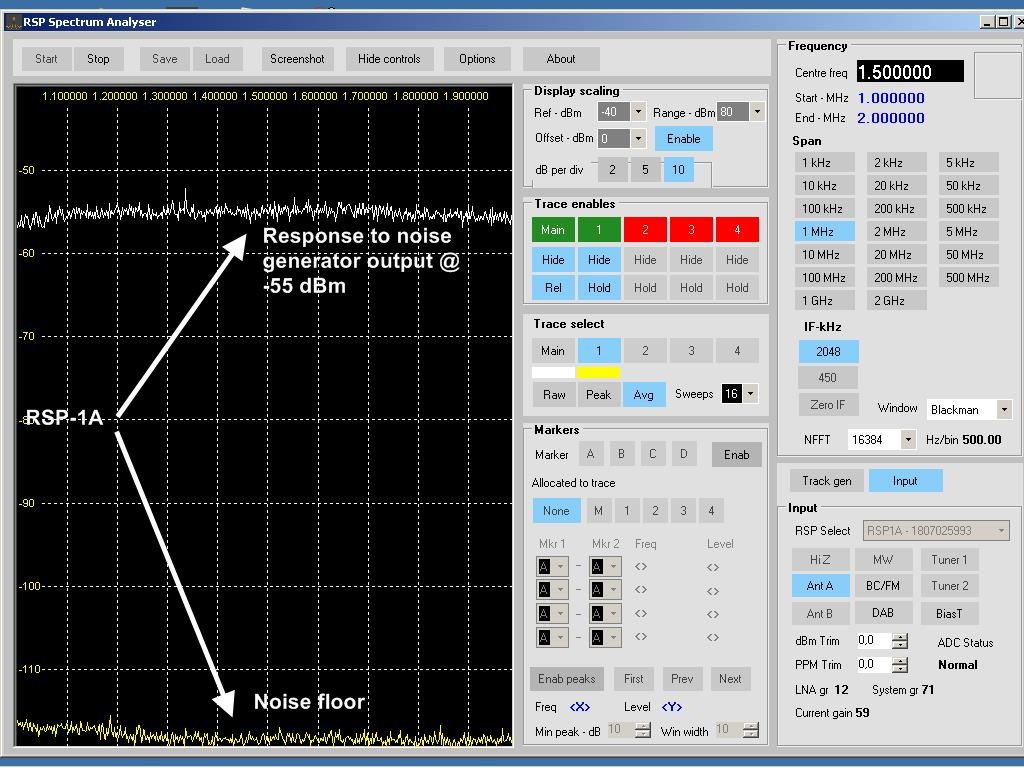Viewport: 1024px width, 768px height.
Task: Click the Centre freq input field
Action: (x=910, y=72)
